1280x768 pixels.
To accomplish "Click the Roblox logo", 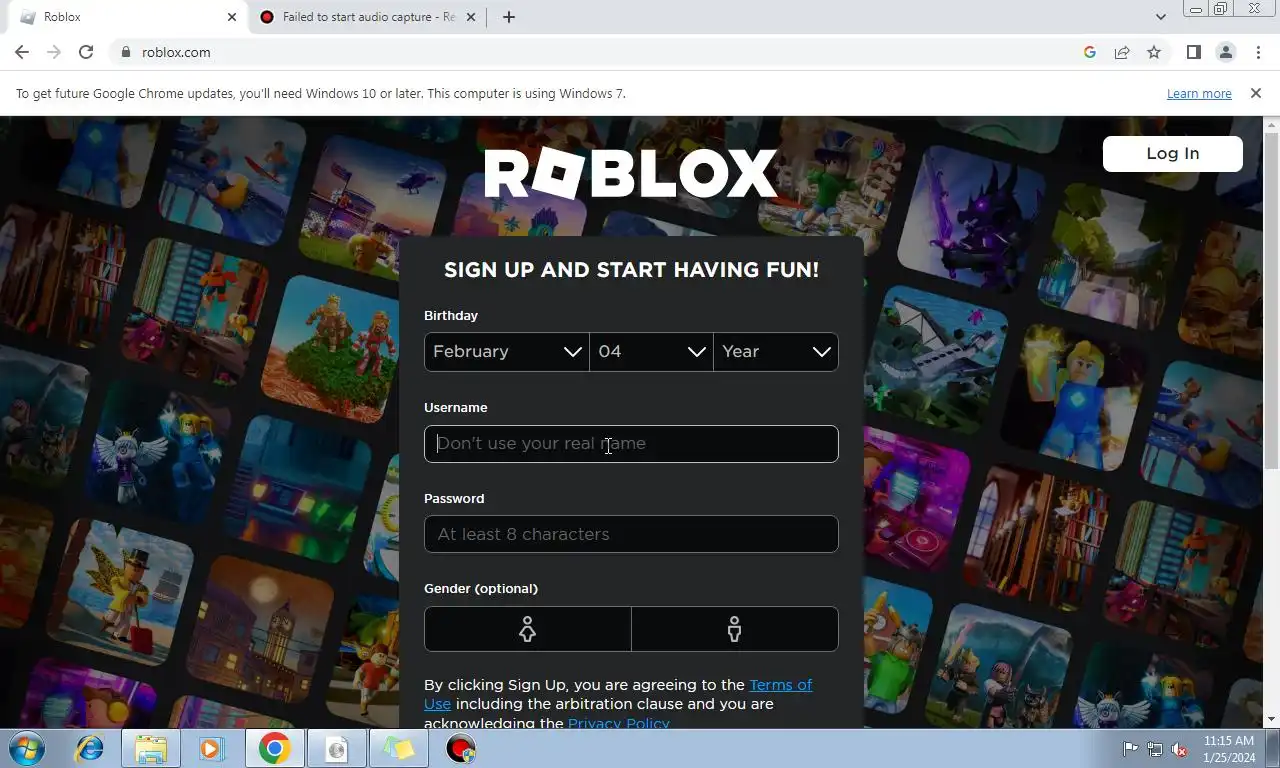I will click(631, 174).
